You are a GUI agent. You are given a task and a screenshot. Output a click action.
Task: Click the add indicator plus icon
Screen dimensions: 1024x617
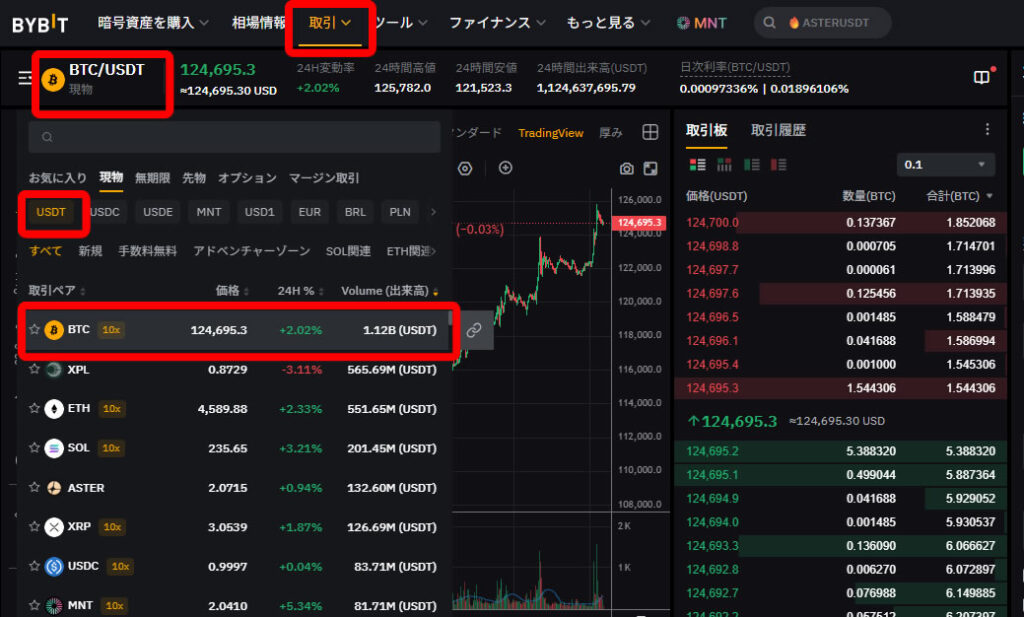tap(505, 168)
